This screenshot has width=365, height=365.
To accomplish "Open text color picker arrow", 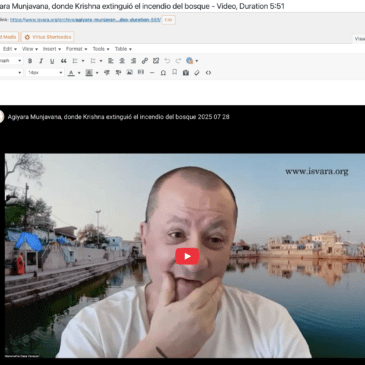I will [x=79, y=73].
